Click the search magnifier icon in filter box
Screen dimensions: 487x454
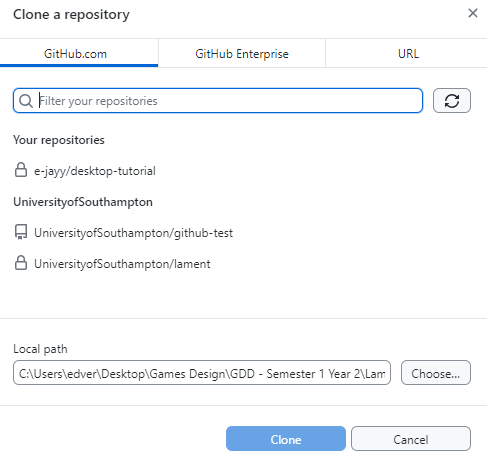pos(26,101)
